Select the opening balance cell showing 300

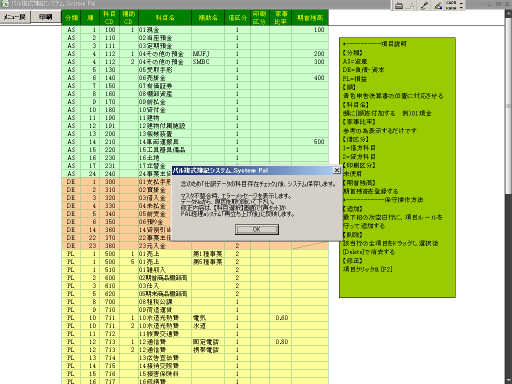click(310, 62)
